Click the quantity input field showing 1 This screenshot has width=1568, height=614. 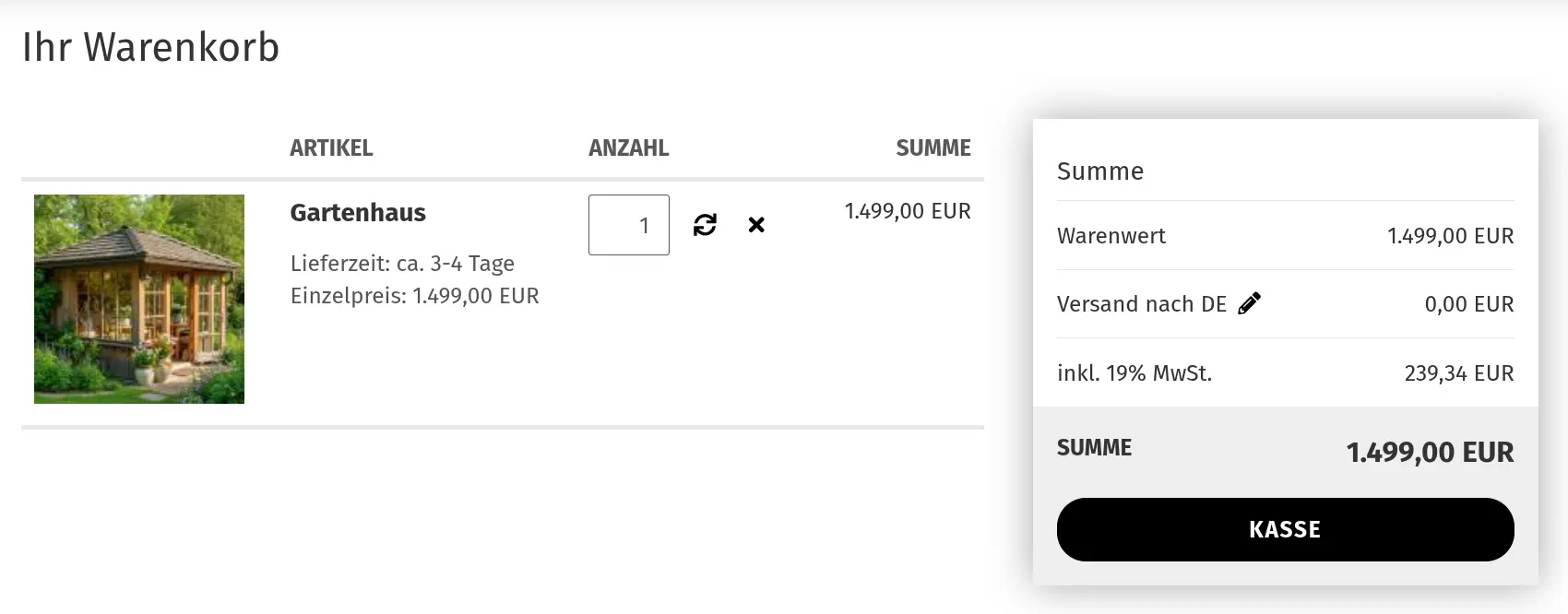pyautogui.click(x=629, y=225)
